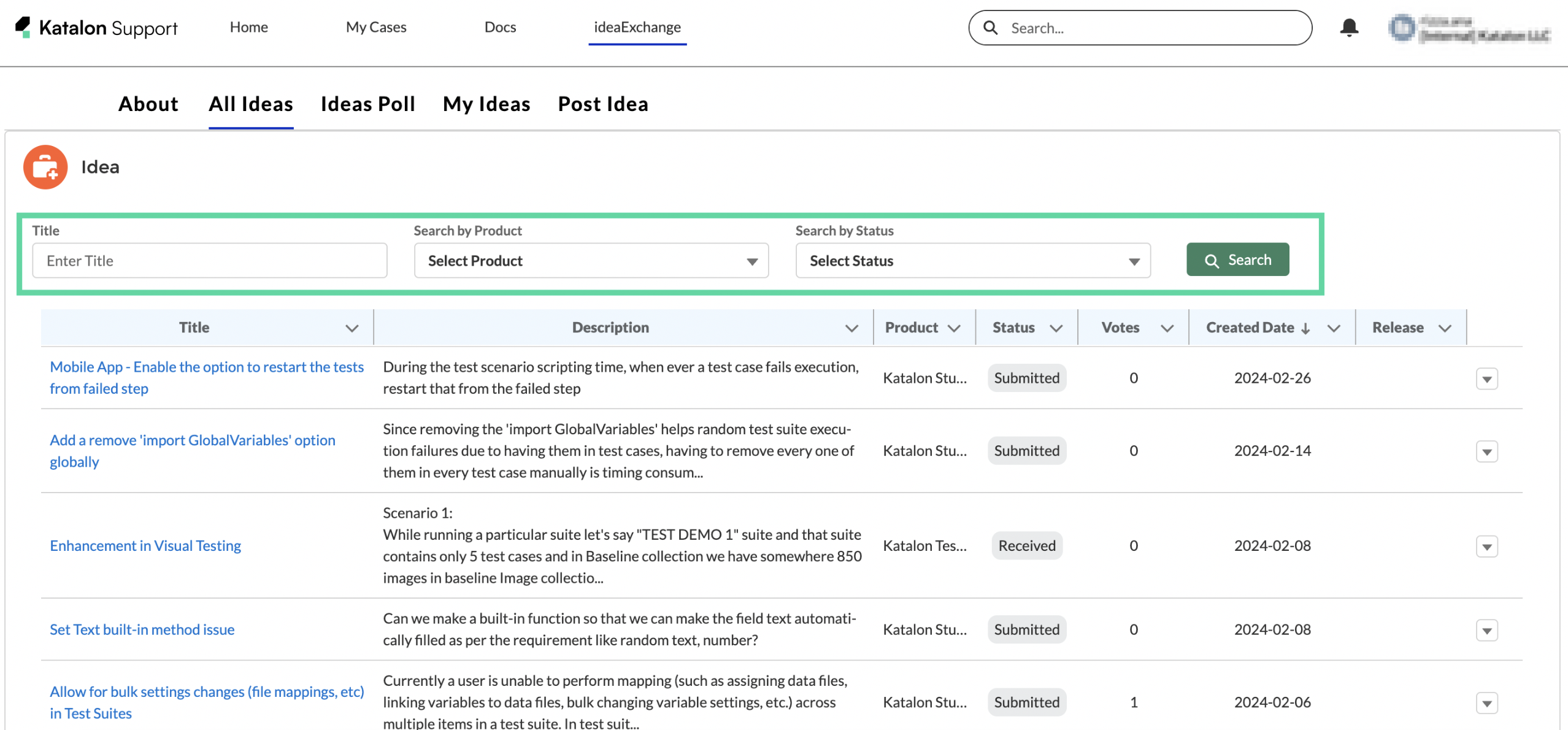Open row actions arrow for Set Text built-in method issue
The image size is (1568, 730).
1486,631
